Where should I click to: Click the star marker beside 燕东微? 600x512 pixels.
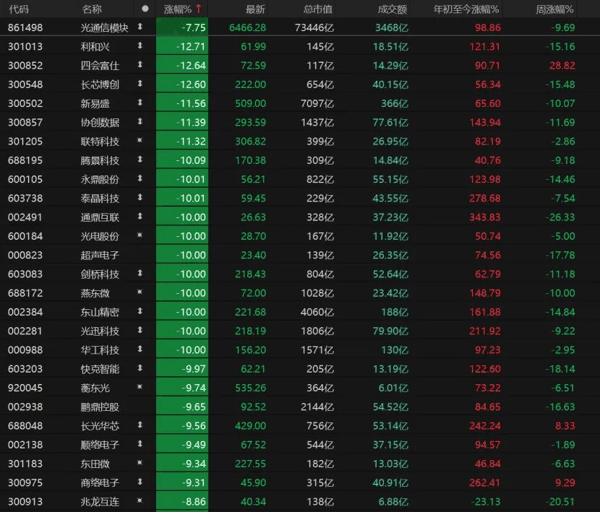140,292
